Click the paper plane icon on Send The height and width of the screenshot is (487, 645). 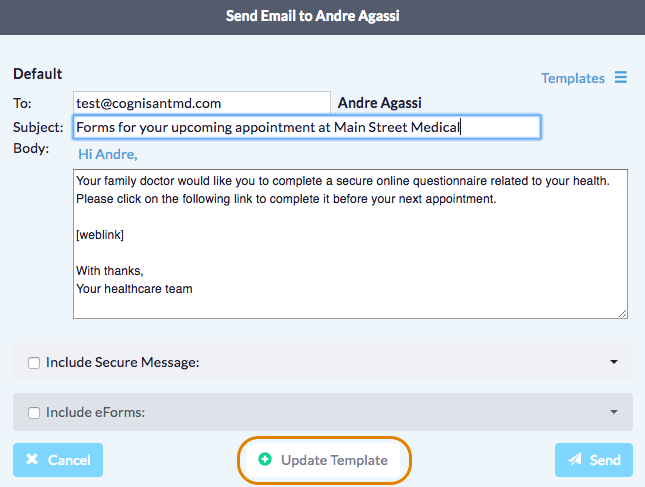point(575,460)
